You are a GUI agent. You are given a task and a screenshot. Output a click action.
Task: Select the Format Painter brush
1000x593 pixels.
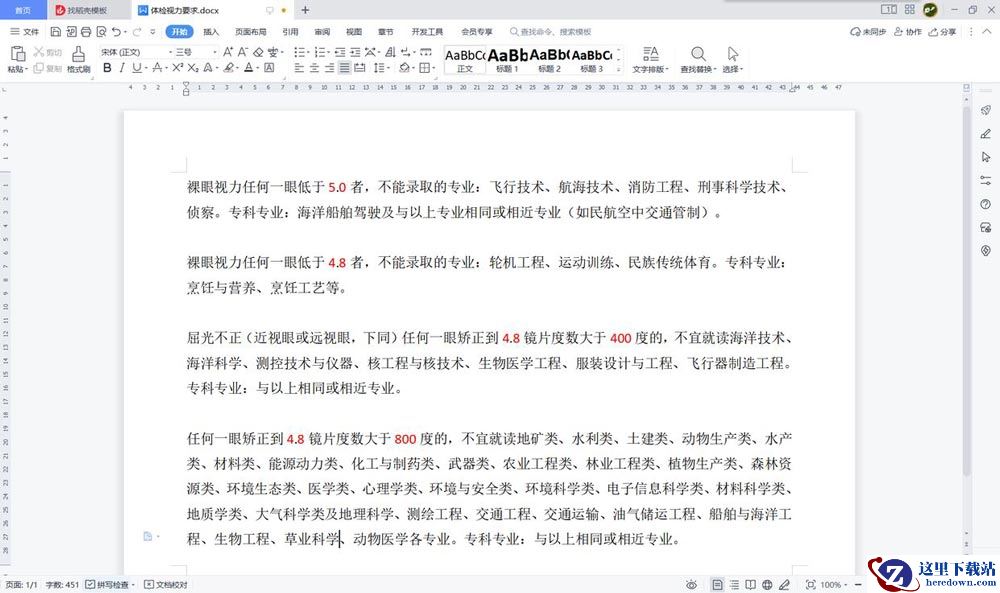click(x=78, y=54)
